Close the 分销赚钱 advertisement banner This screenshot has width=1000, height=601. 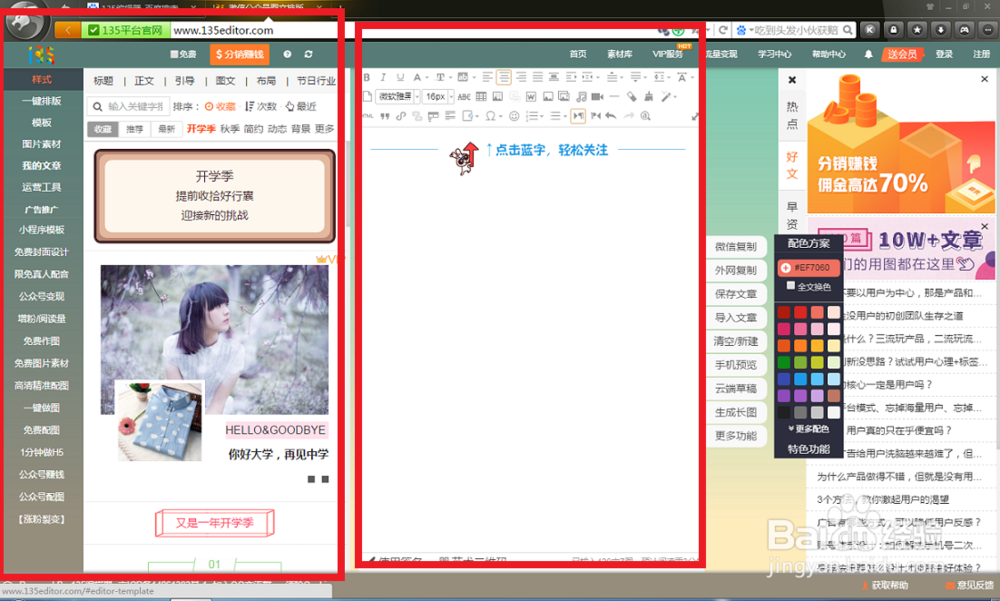[985, 79]
